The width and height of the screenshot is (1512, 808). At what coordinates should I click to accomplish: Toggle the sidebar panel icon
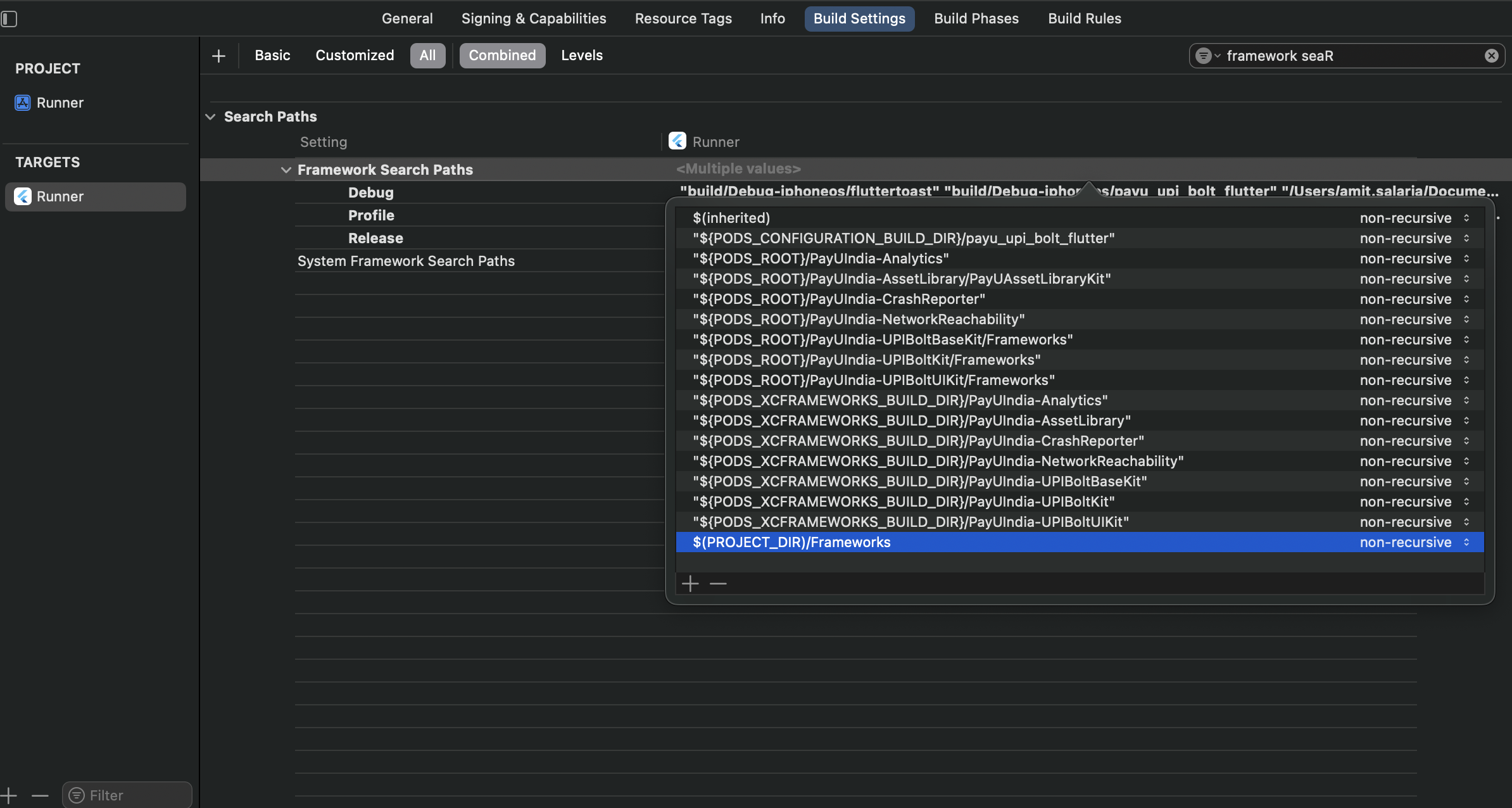click(9, 19)
